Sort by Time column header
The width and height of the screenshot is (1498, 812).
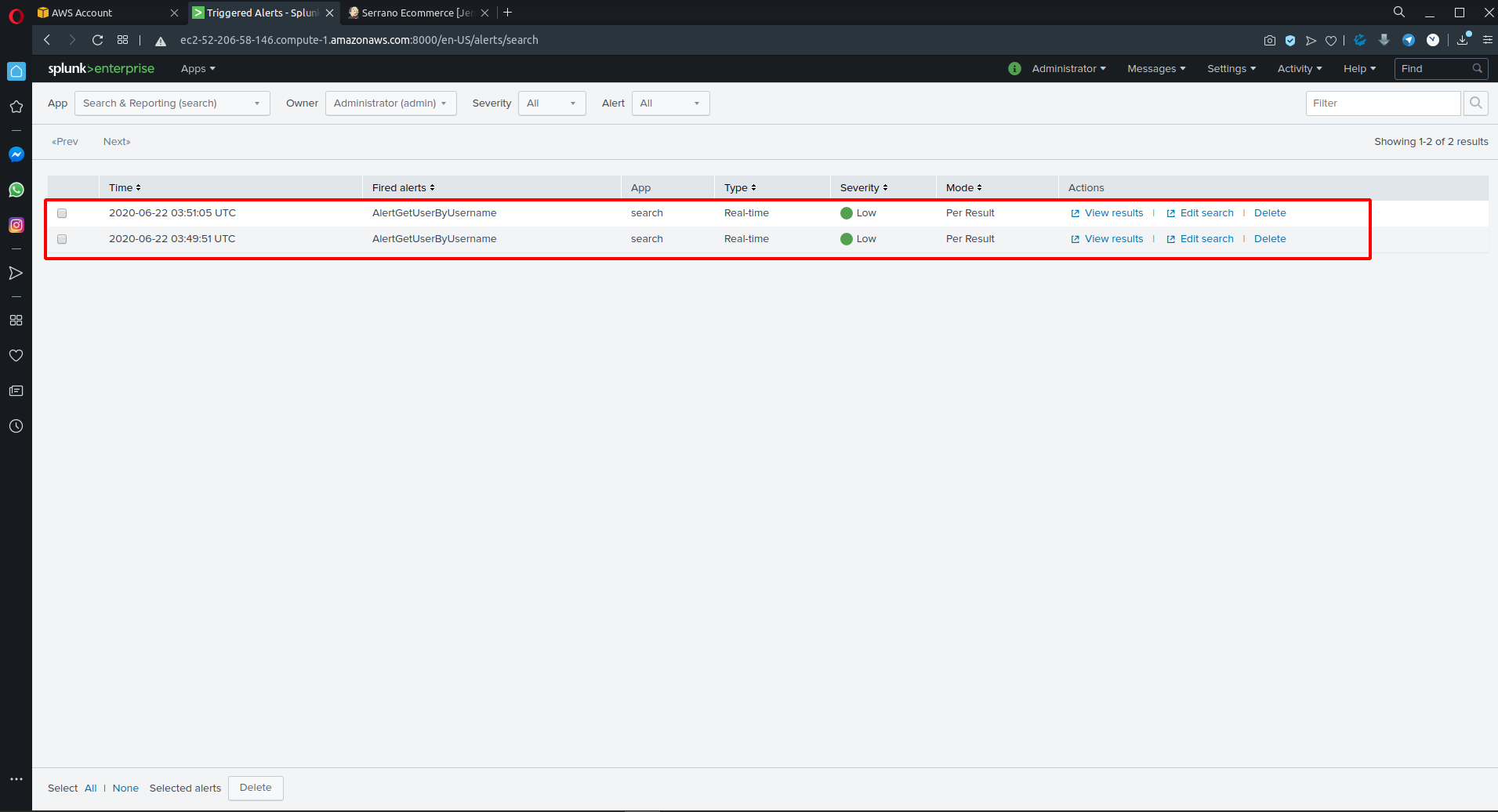click(125, 188)
